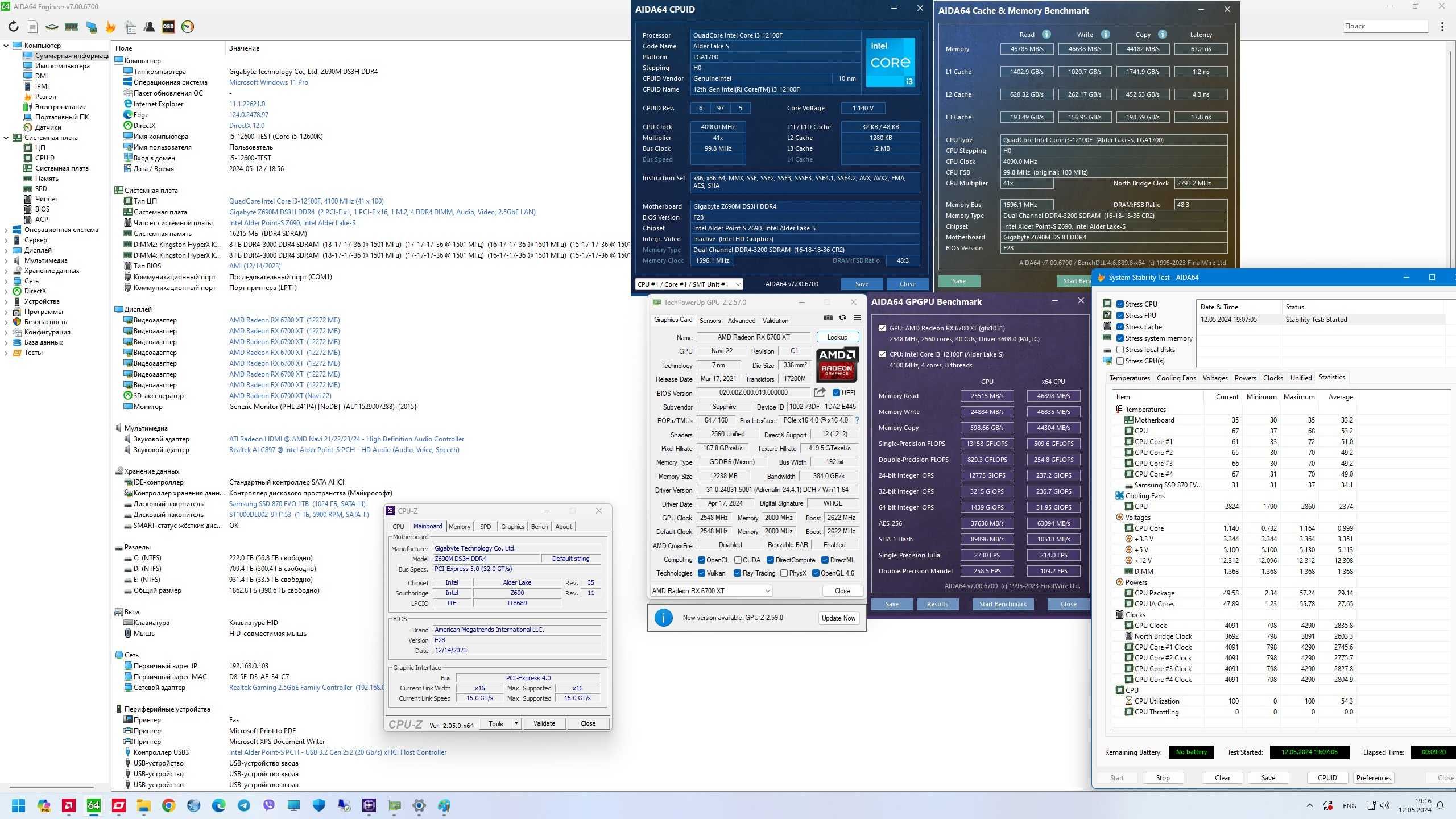This screenshot has height=819, width=1456.
Task: Open System Stability Test flame icon
Action: 110,27
